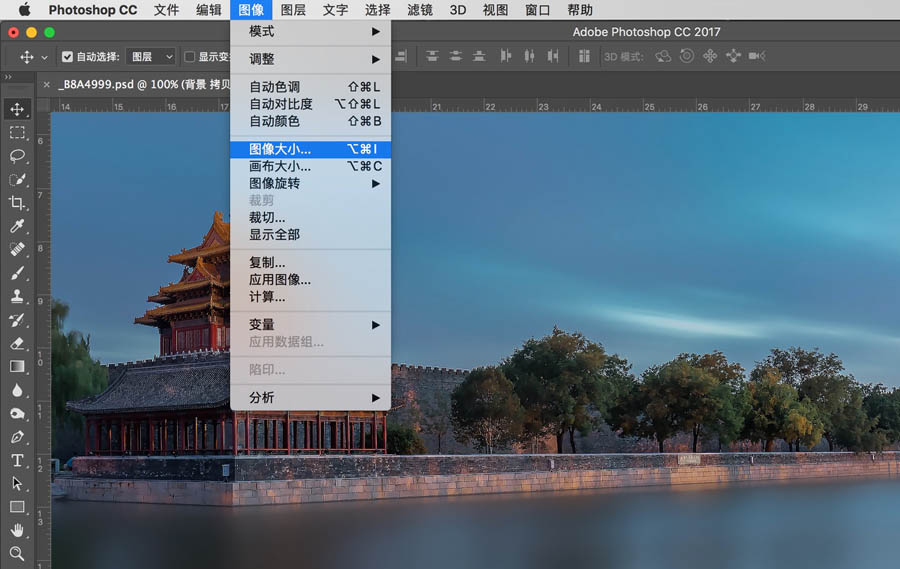The height and width of the screenshot is (569, 900).
Task: Select the Pen tool
Action: click(17, 437)
